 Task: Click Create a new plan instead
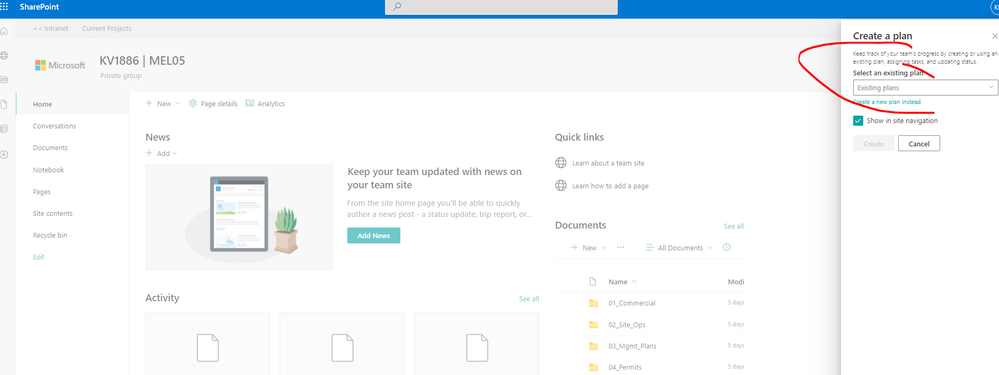point(887,102)
